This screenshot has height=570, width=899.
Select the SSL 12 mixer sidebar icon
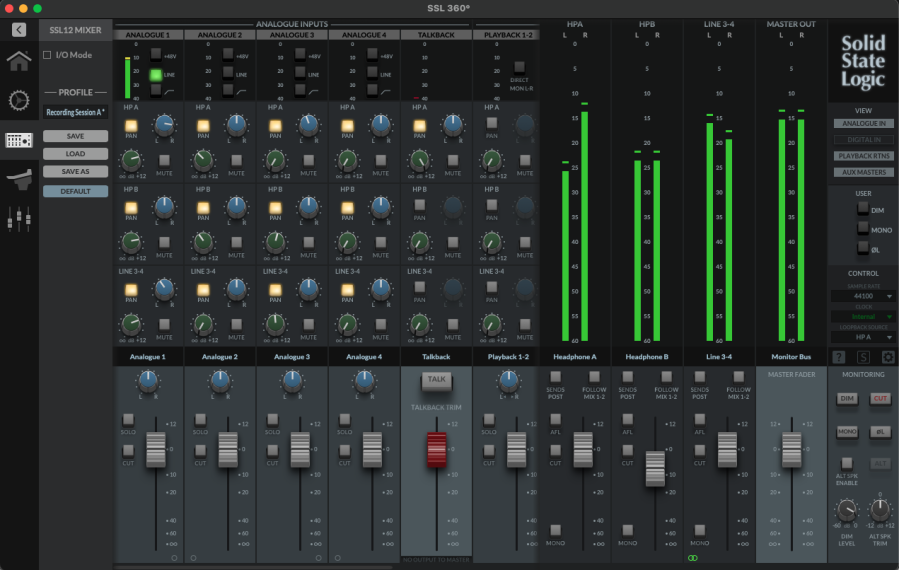[19, 140]
